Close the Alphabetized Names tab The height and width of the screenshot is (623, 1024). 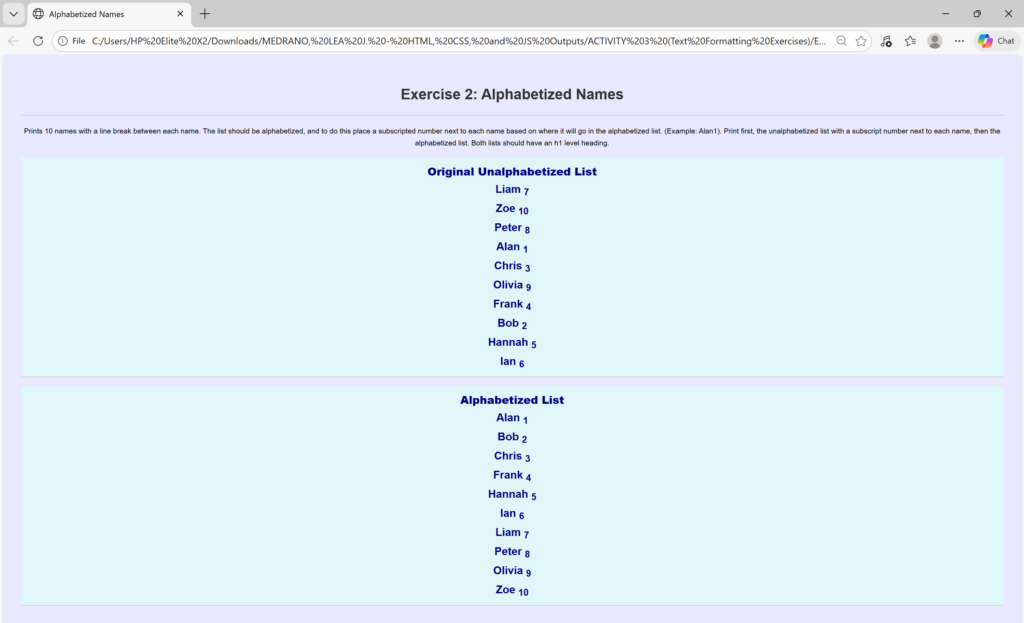(180, 14)
